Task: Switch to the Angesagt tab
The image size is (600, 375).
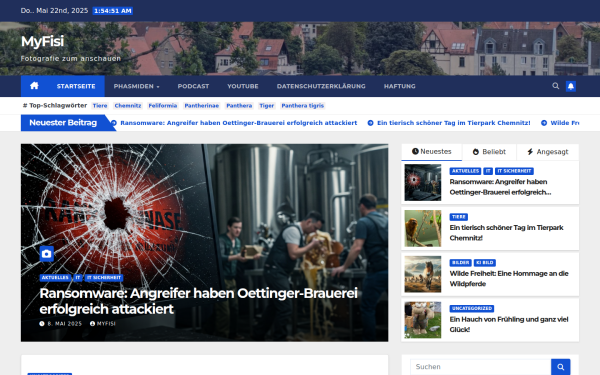Action: click(x=548, y=152)
